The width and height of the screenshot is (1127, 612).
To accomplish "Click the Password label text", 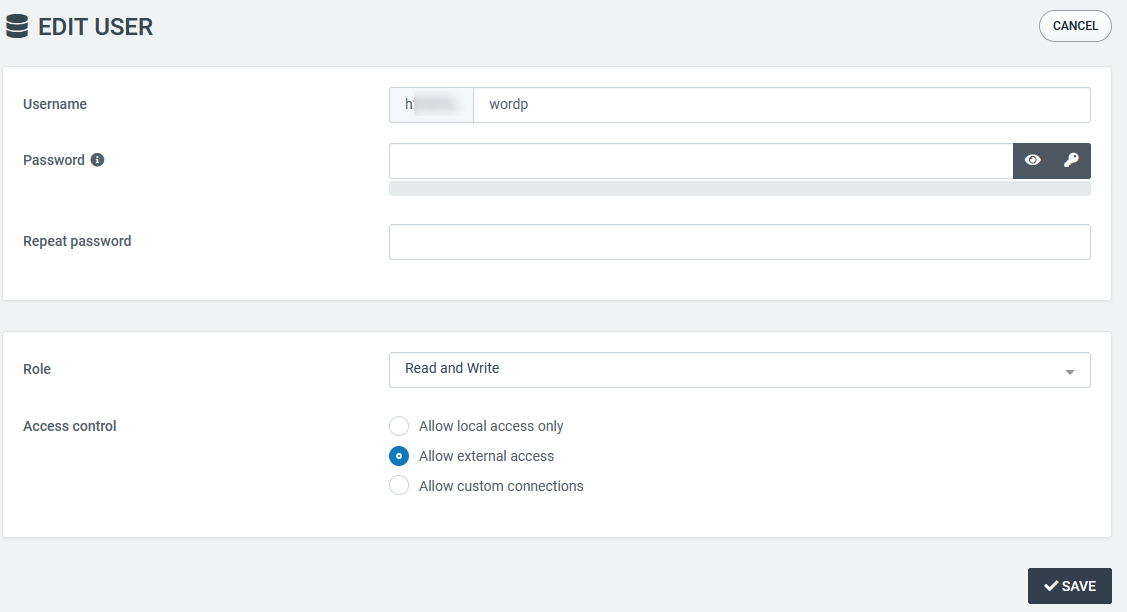I will click(x=54, y=160).
